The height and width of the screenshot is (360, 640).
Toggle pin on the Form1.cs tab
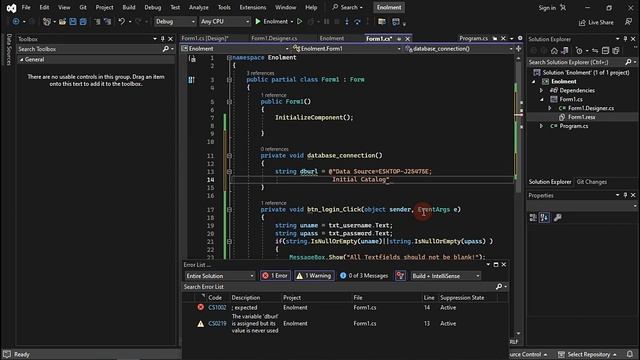[399, 39]
